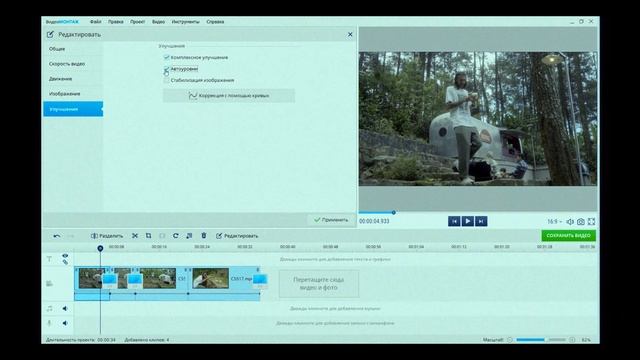Open the Справка menu
Viewport: 640px width, 360px height.
(x=215, y=22)
